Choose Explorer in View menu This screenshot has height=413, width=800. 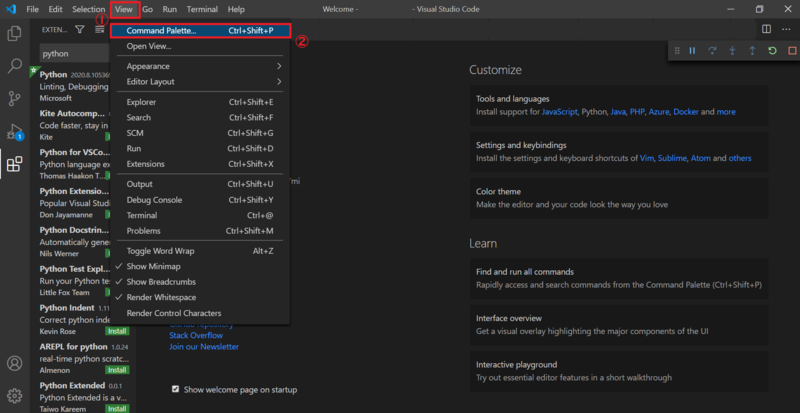click(199, 102)
